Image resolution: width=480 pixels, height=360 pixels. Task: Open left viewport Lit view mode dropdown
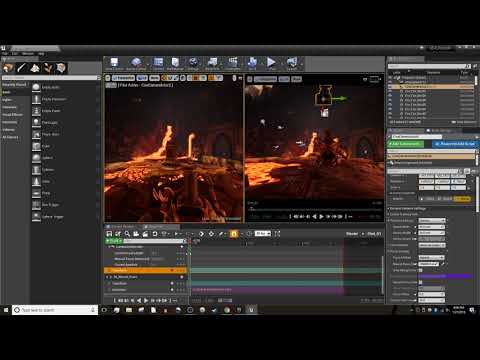[x=142, y=78]
